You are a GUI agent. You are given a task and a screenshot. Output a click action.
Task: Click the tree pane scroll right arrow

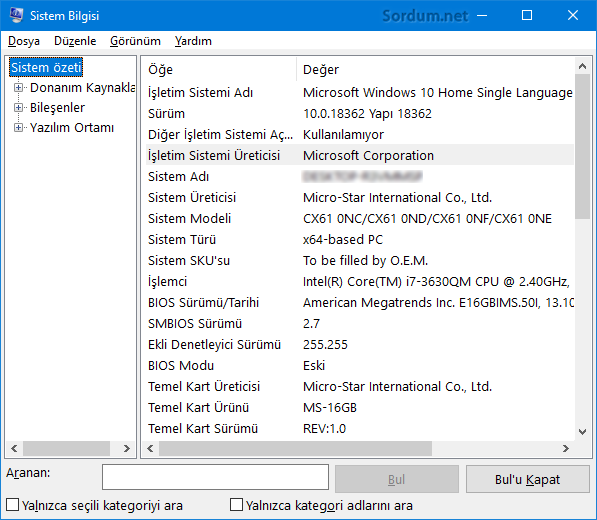tap(127, 448)
